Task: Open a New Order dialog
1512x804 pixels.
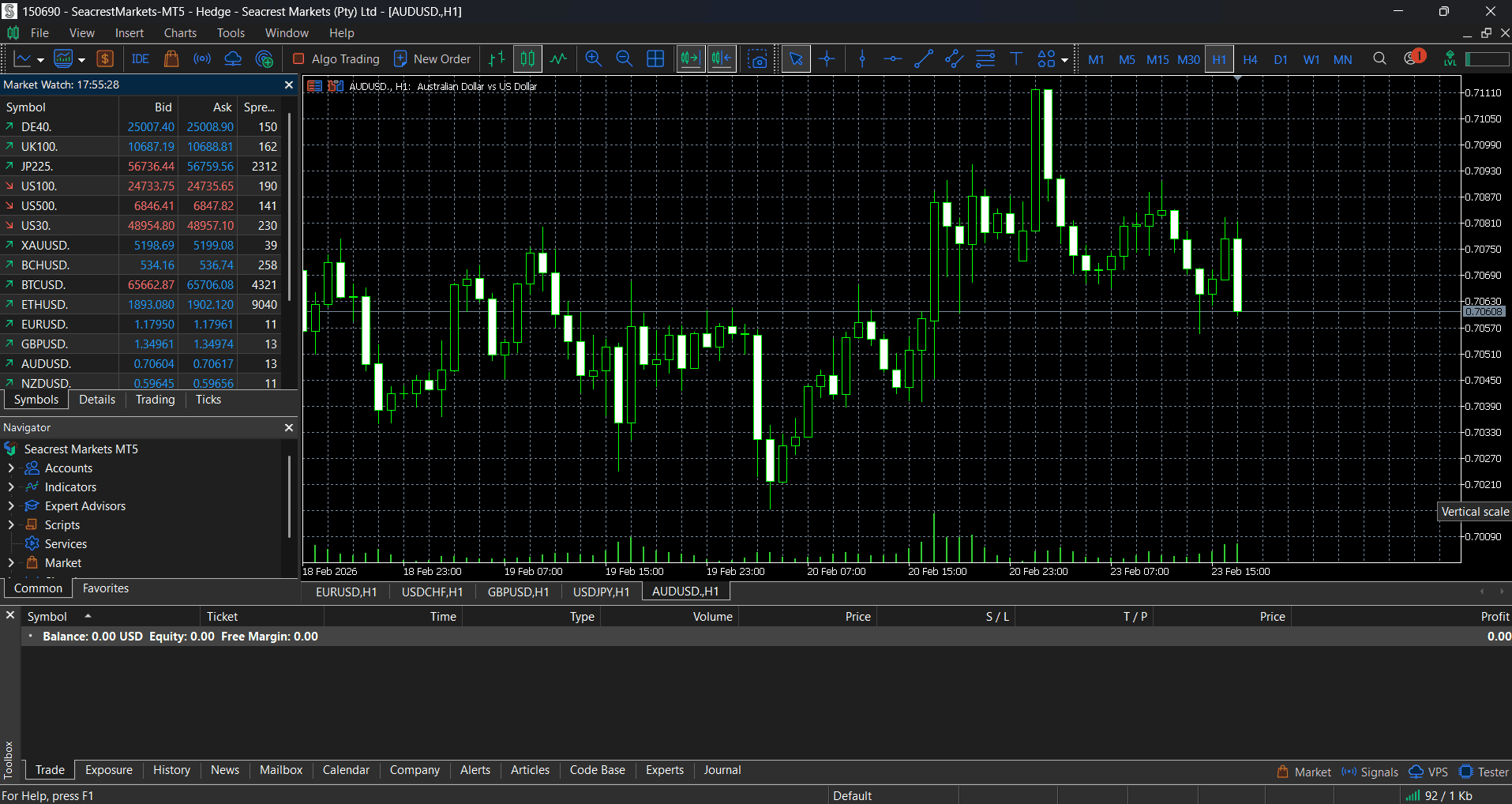Action: pyautogui.click(x=432, y=58)
